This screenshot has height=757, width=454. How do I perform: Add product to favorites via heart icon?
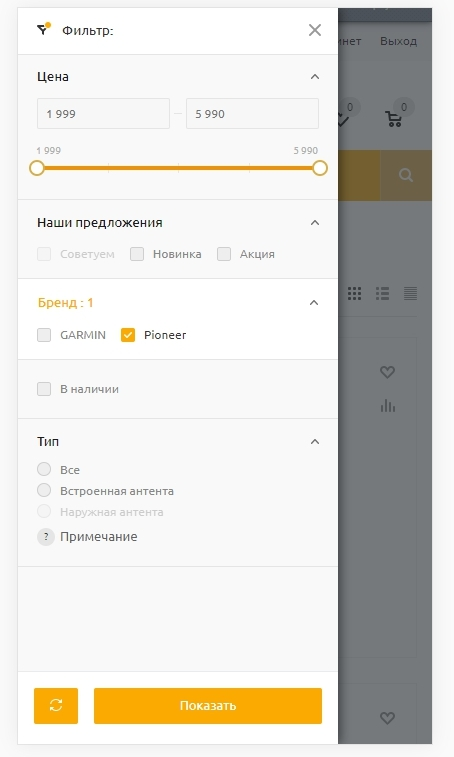coord(387,372)
